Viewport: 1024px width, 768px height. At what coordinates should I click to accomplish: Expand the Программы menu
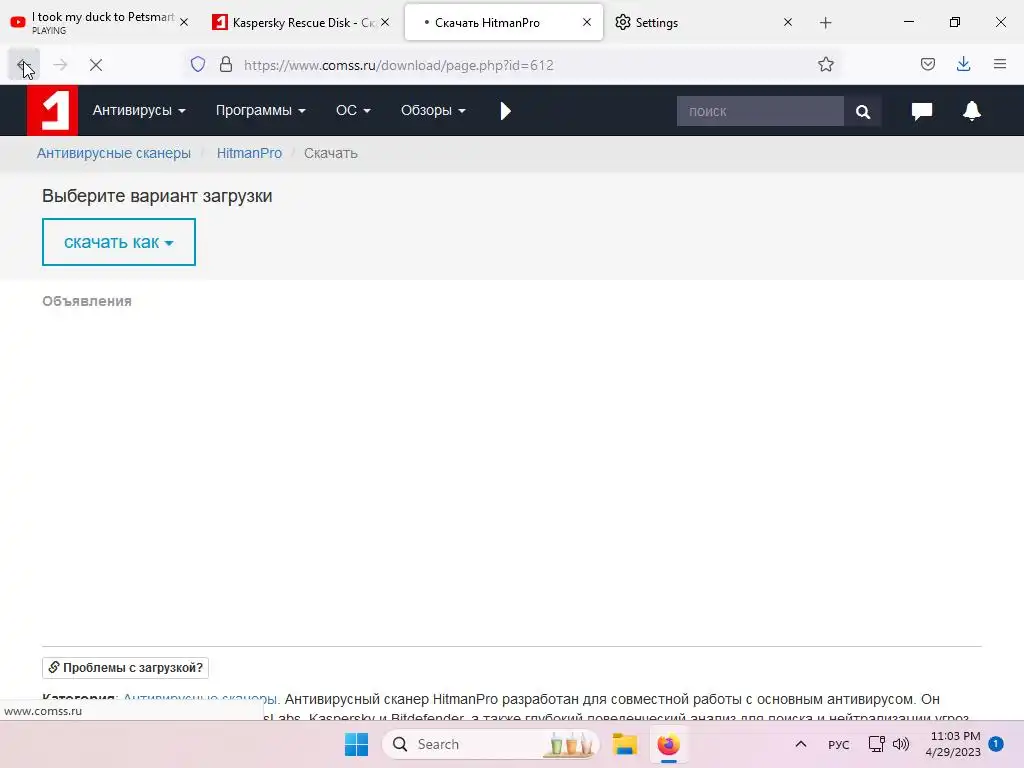tap(261, 110)
